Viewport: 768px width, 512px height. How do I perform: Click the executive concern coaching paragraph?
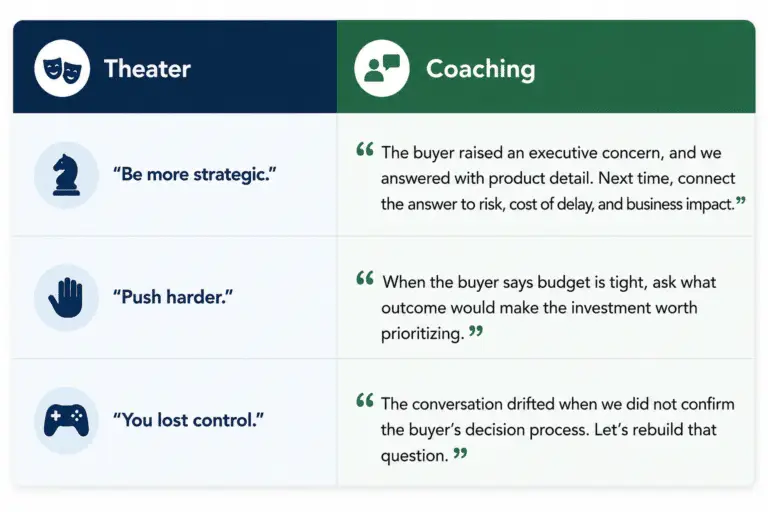click(558, 178)
